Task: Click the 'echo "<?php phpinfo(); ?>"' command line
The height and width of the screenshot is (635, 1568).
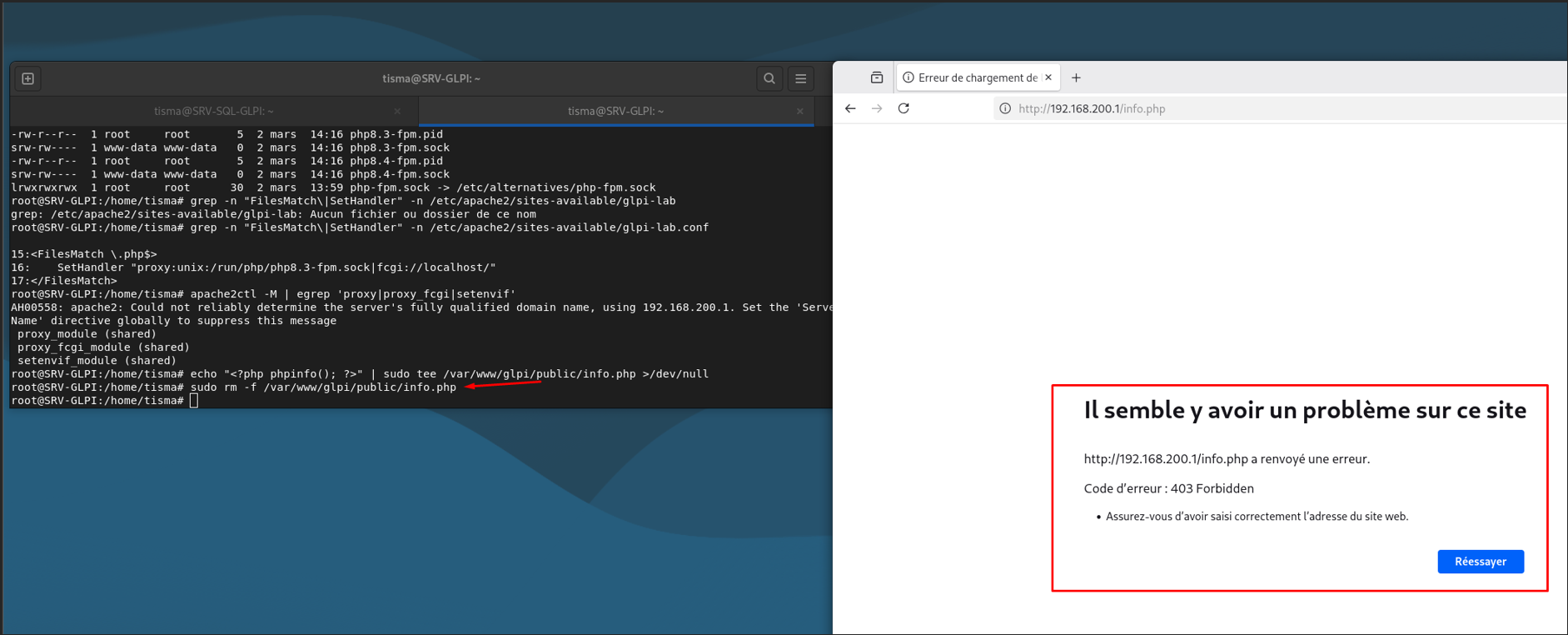Action: click(x=360, y=374)
